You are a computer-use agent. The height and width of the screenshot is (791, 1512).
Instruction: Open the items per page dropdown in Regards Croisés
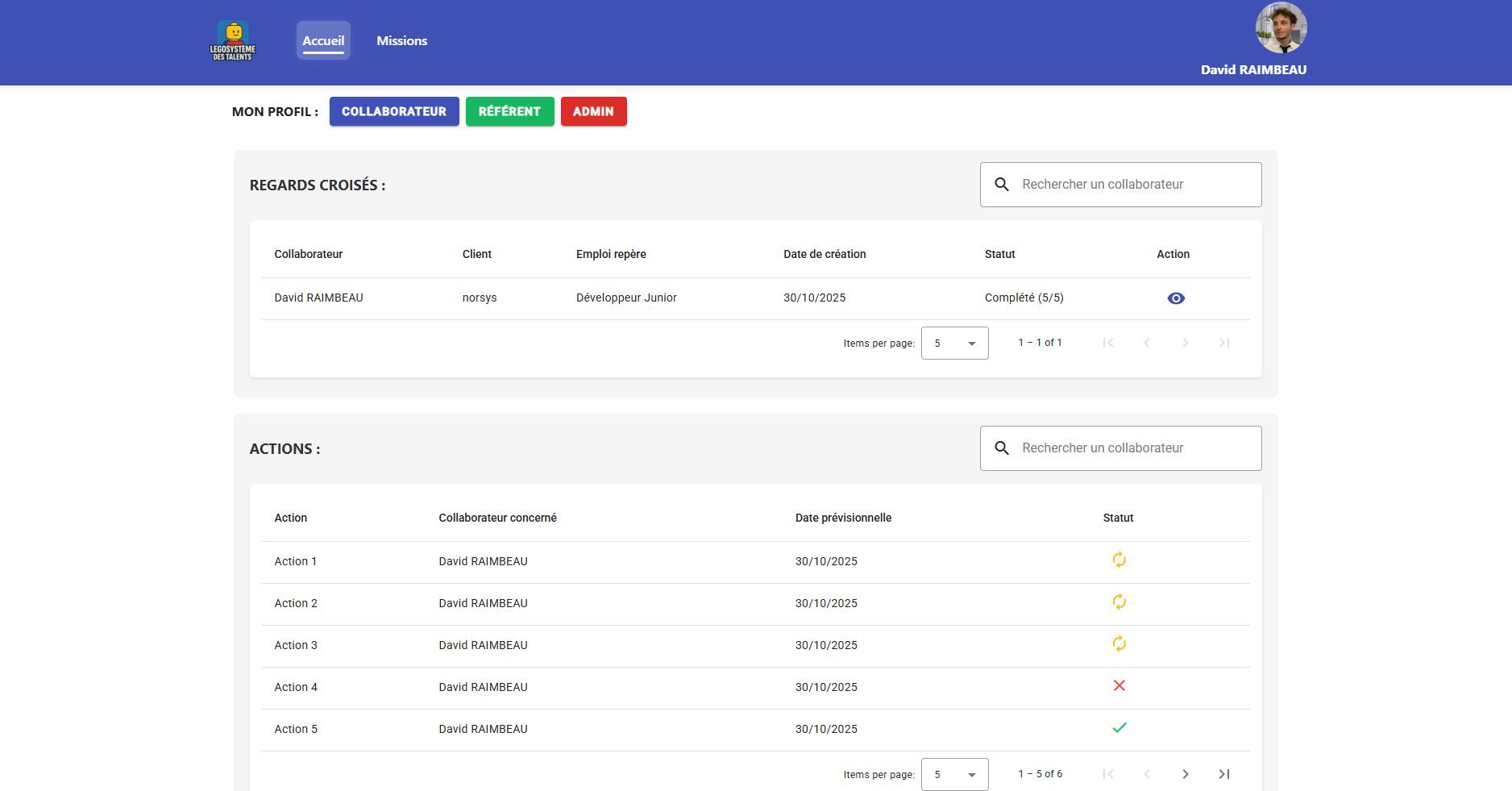pyautogui.click(x=954, y=343)
